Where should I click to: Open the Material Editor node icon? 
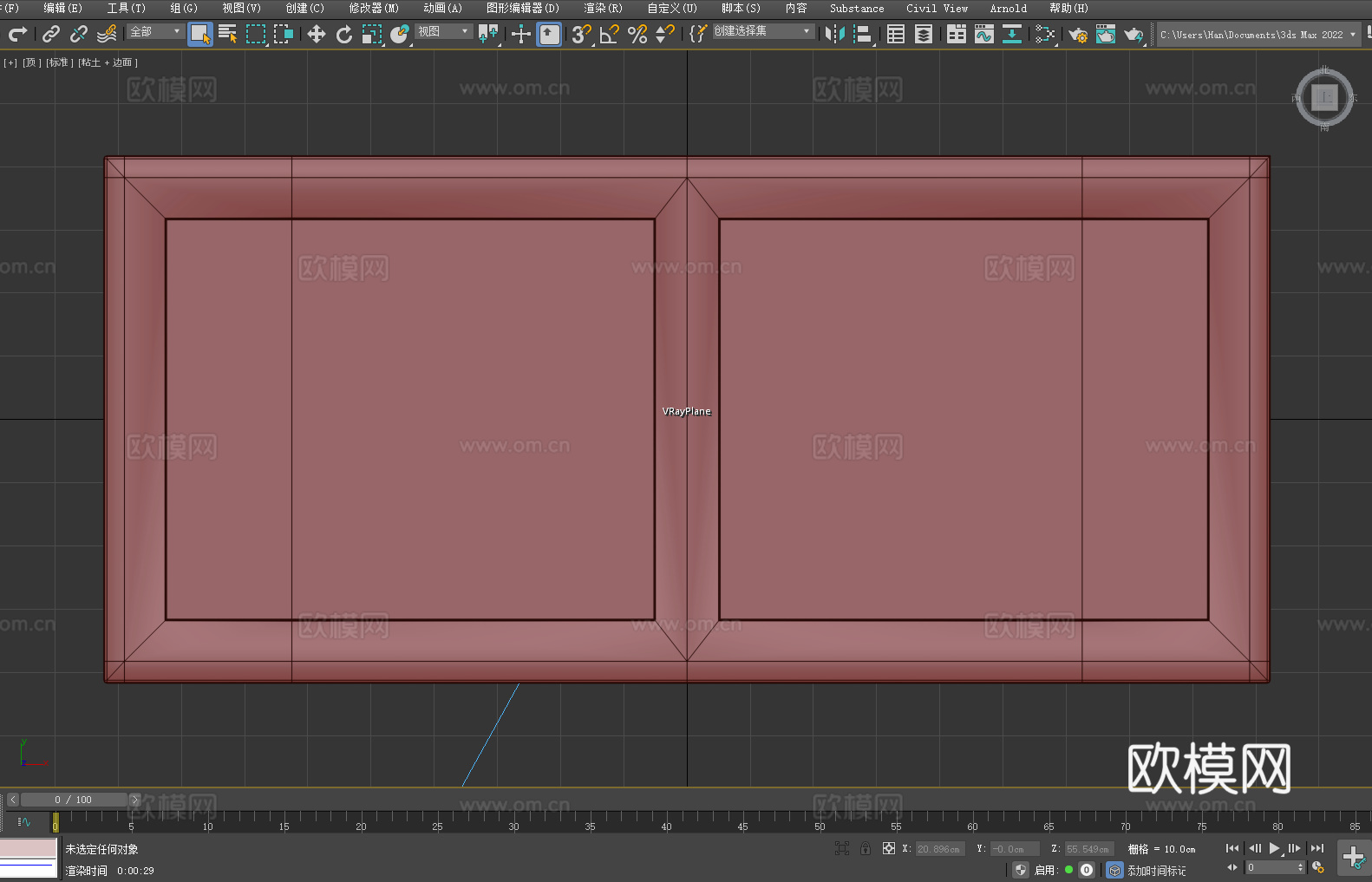[x=1045, y=34]
